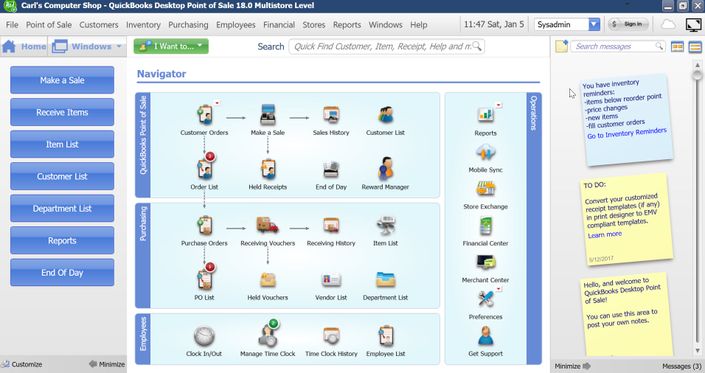Expand the Sysadmin user dropdown
This screenshot has height=373, width=705.
594,25
